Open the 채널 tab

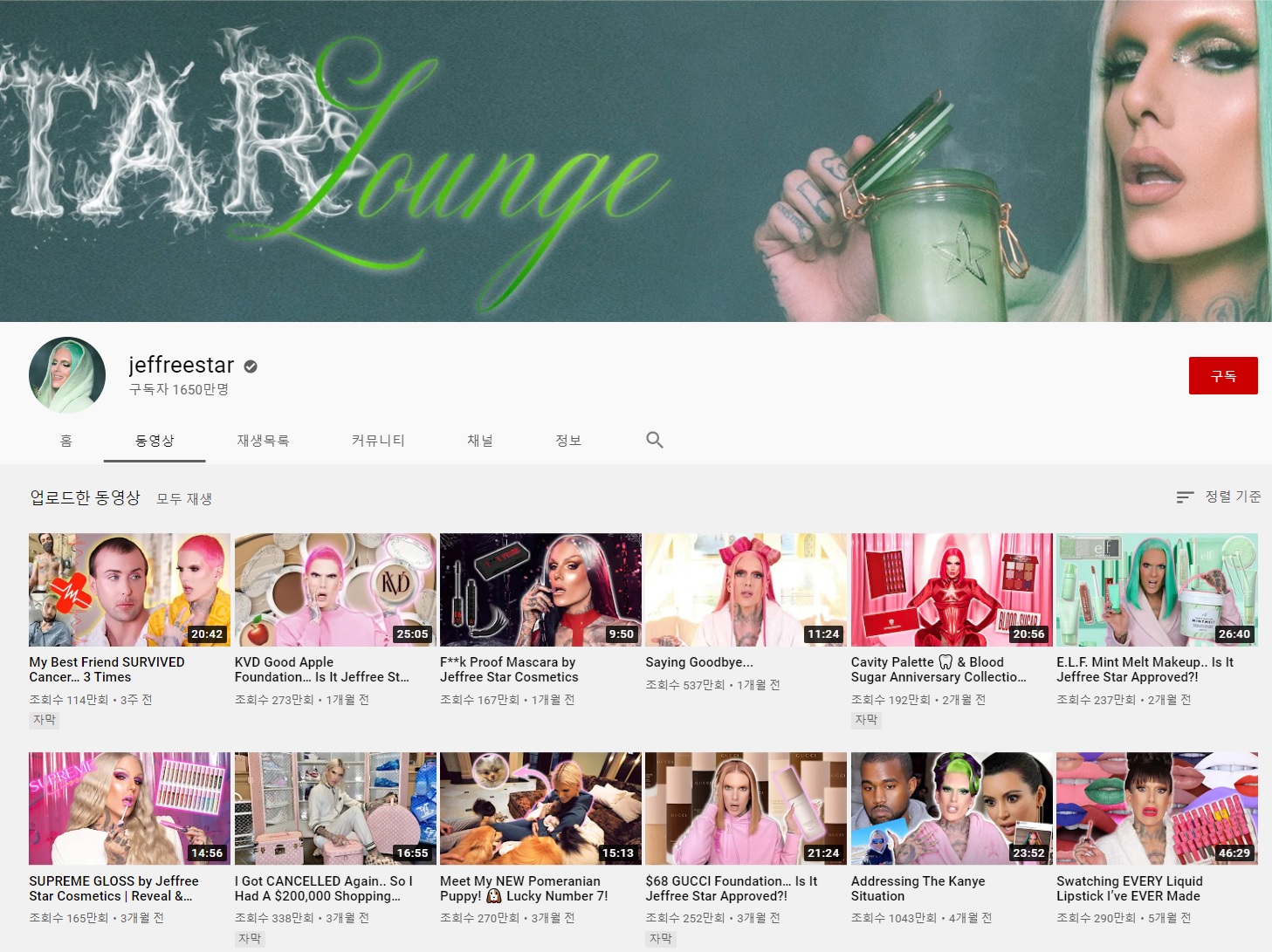coord(480,441)
